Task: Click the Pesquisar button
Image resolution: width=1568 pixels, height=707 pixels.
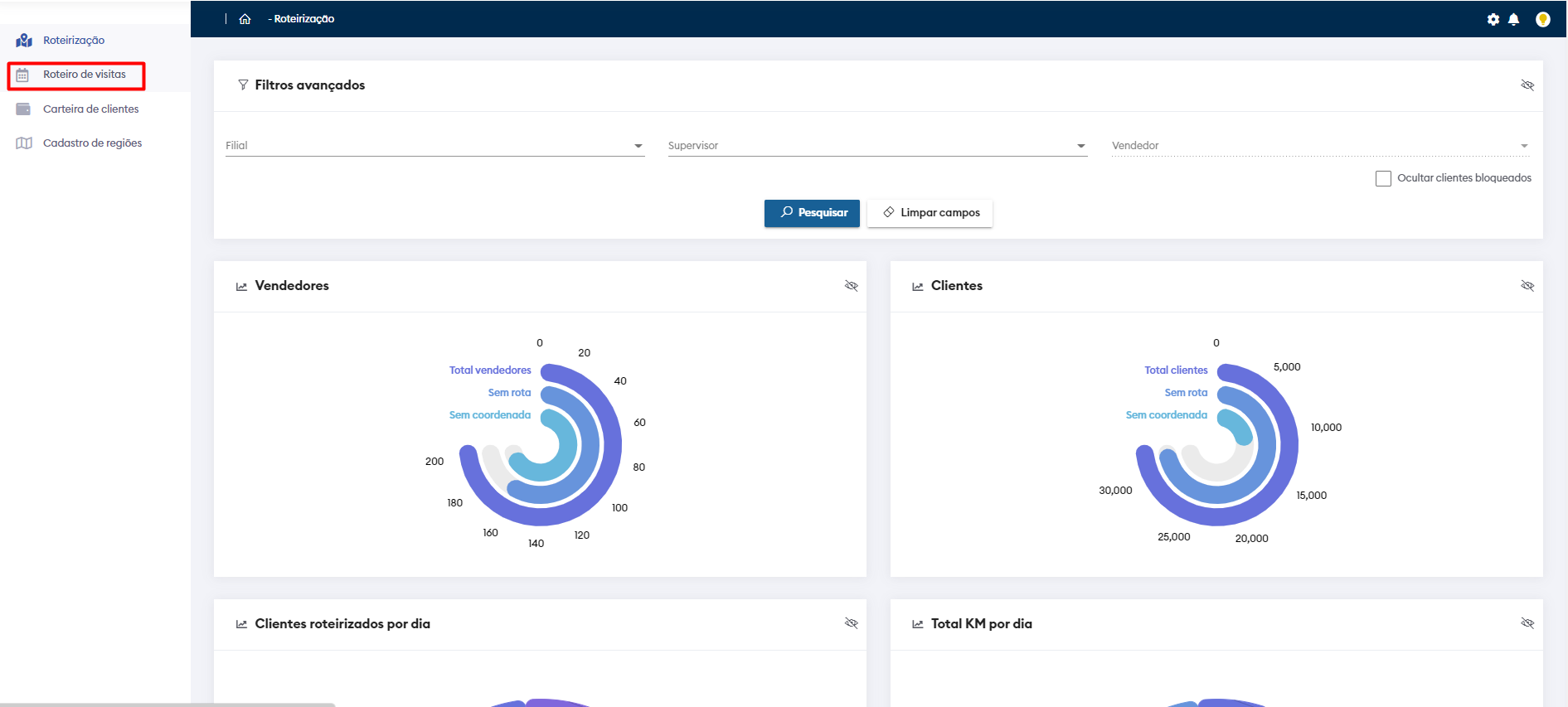Action: point(812,213)
